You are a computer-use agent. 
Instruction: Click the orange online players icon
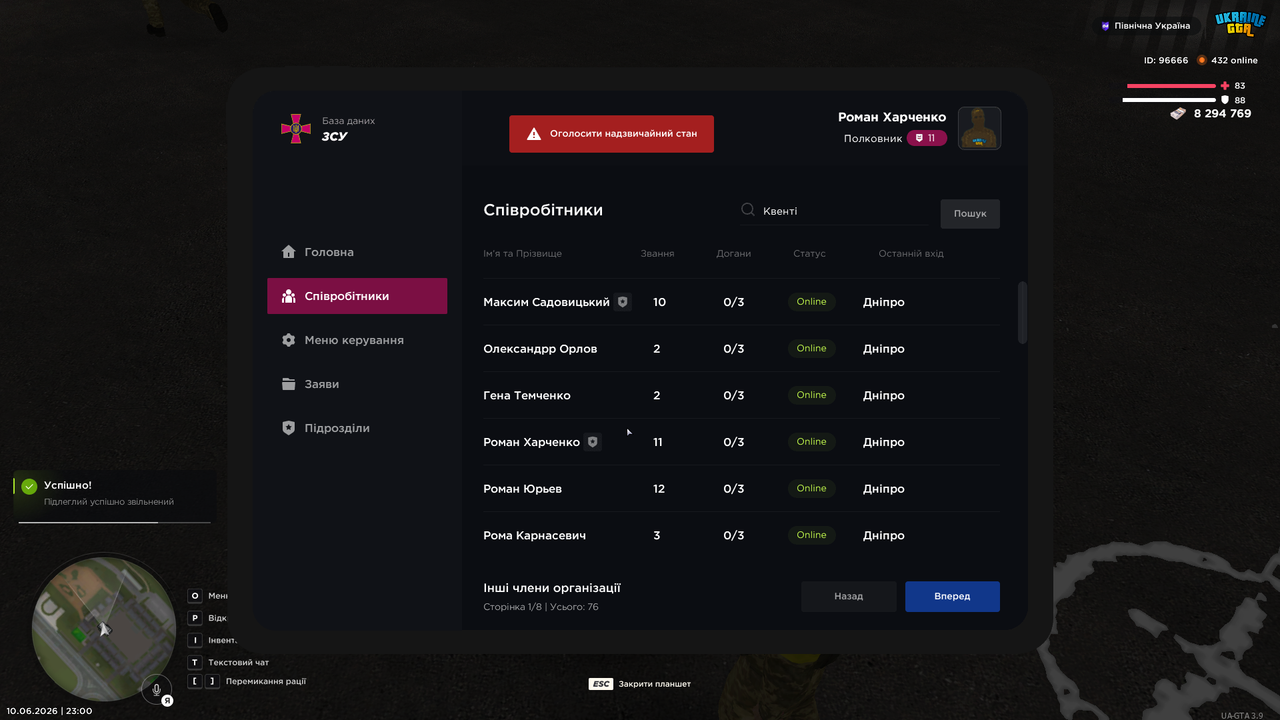coord(1202,60)
